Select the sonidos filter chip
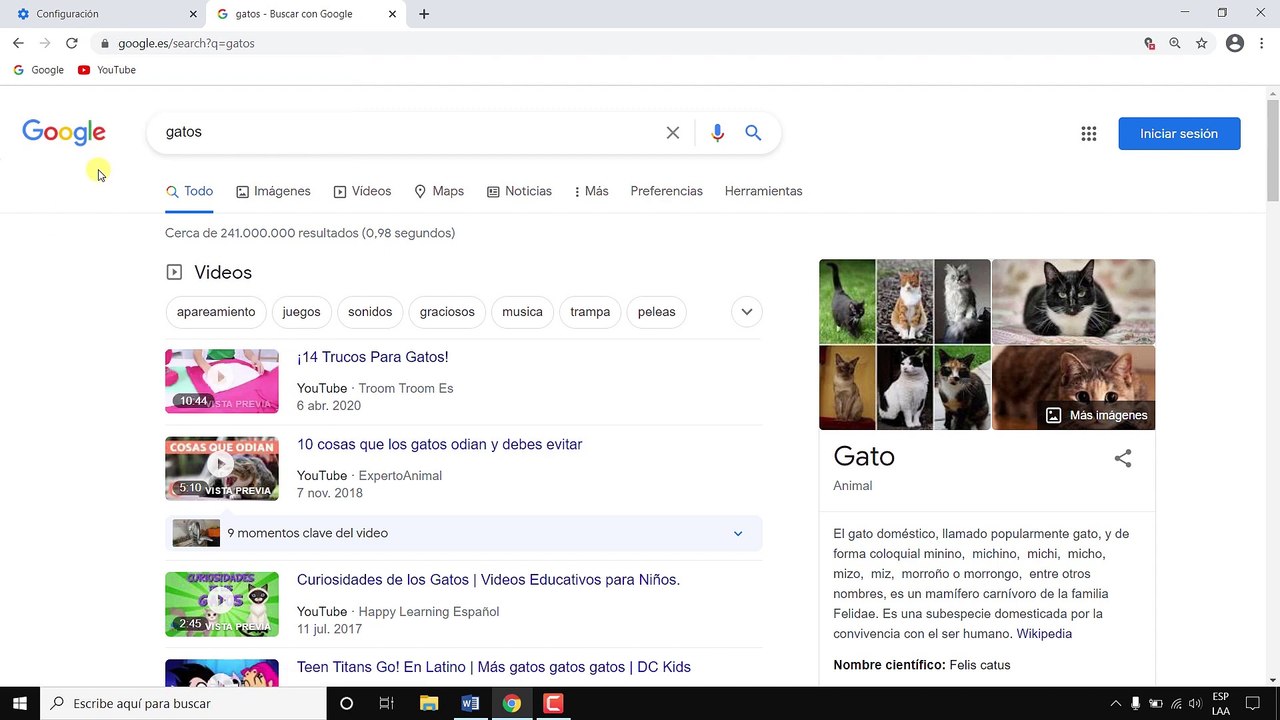The image size is (1280, 720). [370, 312]
